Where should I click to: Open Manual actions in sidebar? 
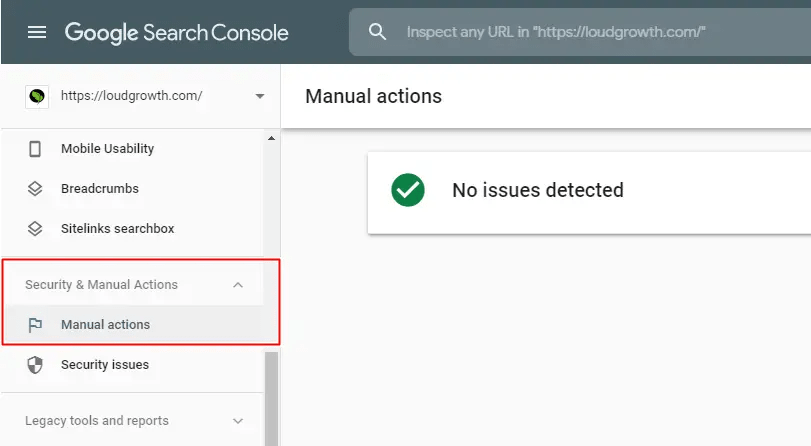coord(106,324)
